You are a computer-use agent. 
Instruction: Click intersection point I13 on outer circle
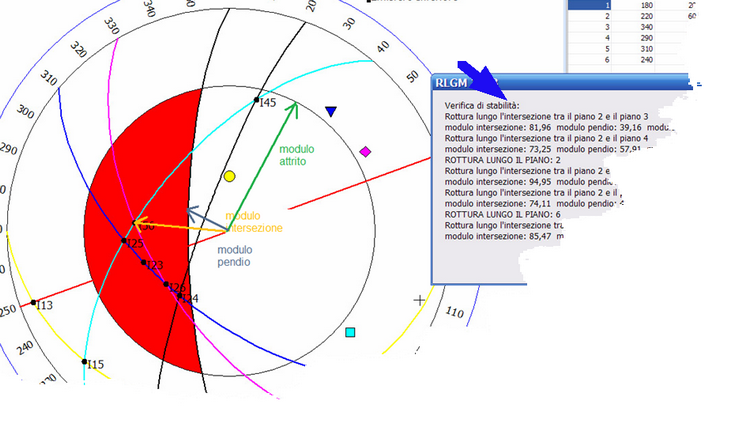[33, 303]
